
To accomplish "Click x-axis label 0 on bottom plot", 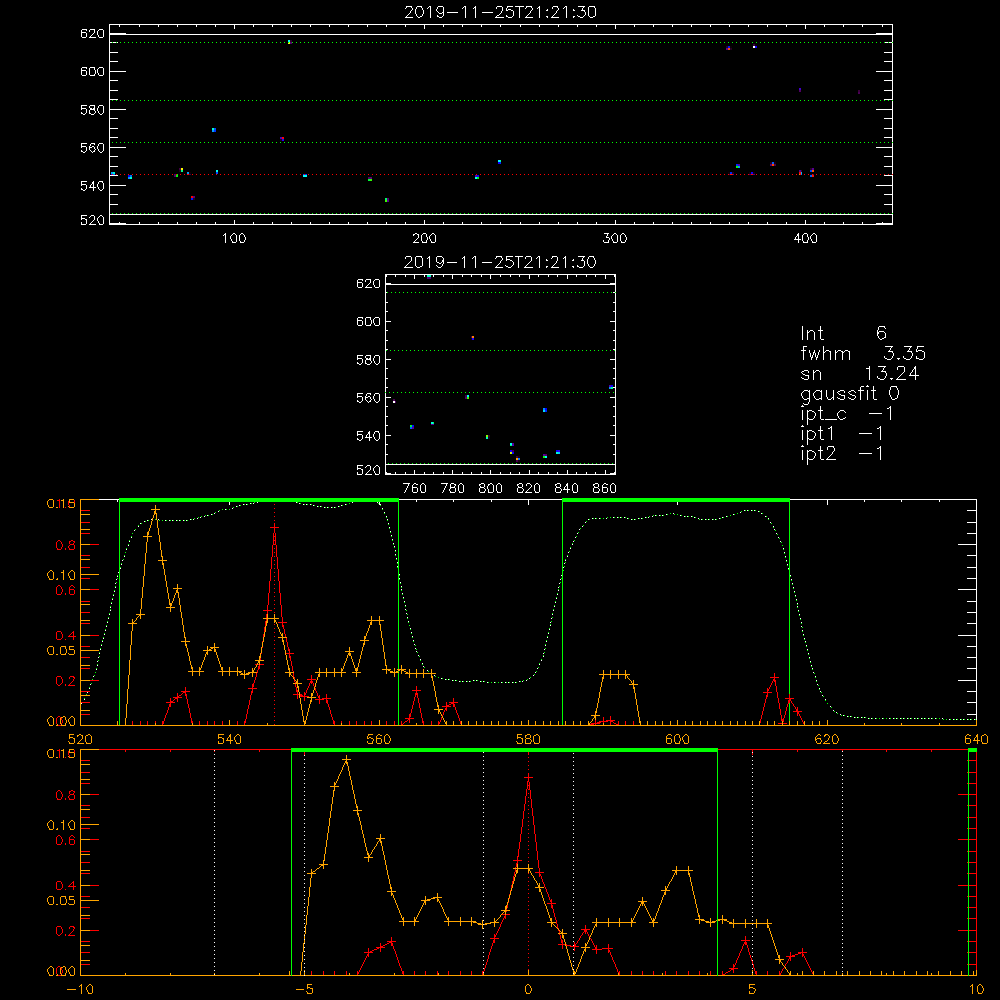I will pos(528,989).
